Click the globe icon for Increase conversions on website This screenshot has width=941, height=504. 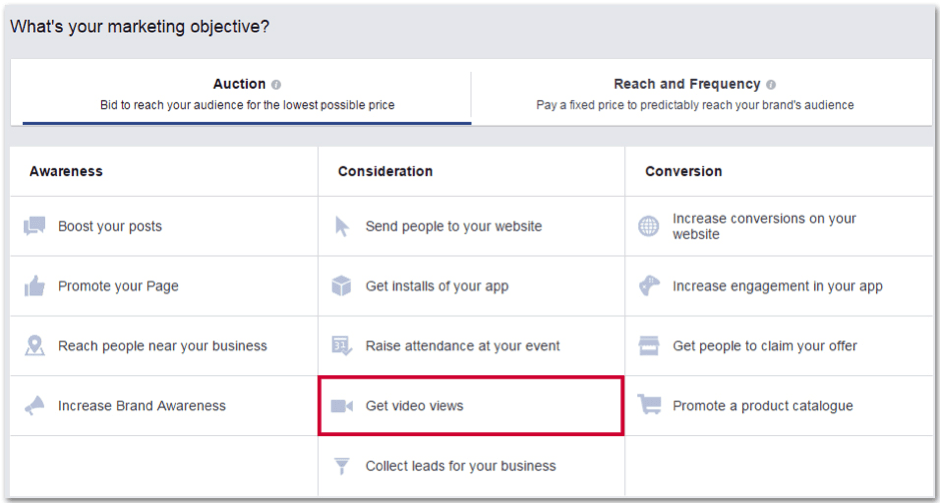[x=648, y=226]
